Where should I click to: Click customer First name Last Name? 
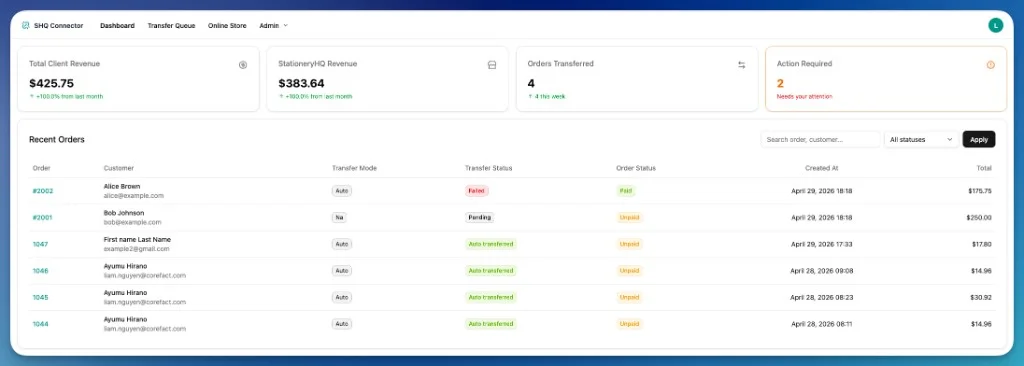pos(137,239)
